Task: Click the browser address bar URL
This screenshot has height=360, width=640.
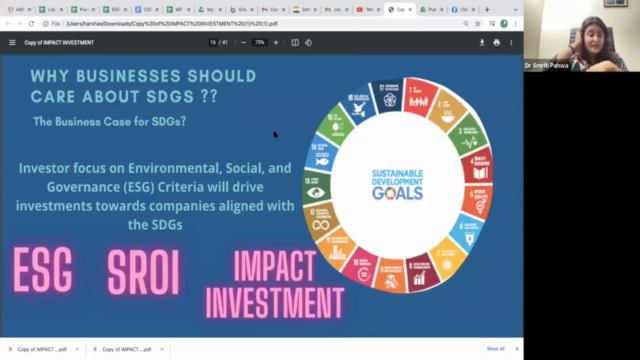Action: pyautogui.click(x=172, y=24)
